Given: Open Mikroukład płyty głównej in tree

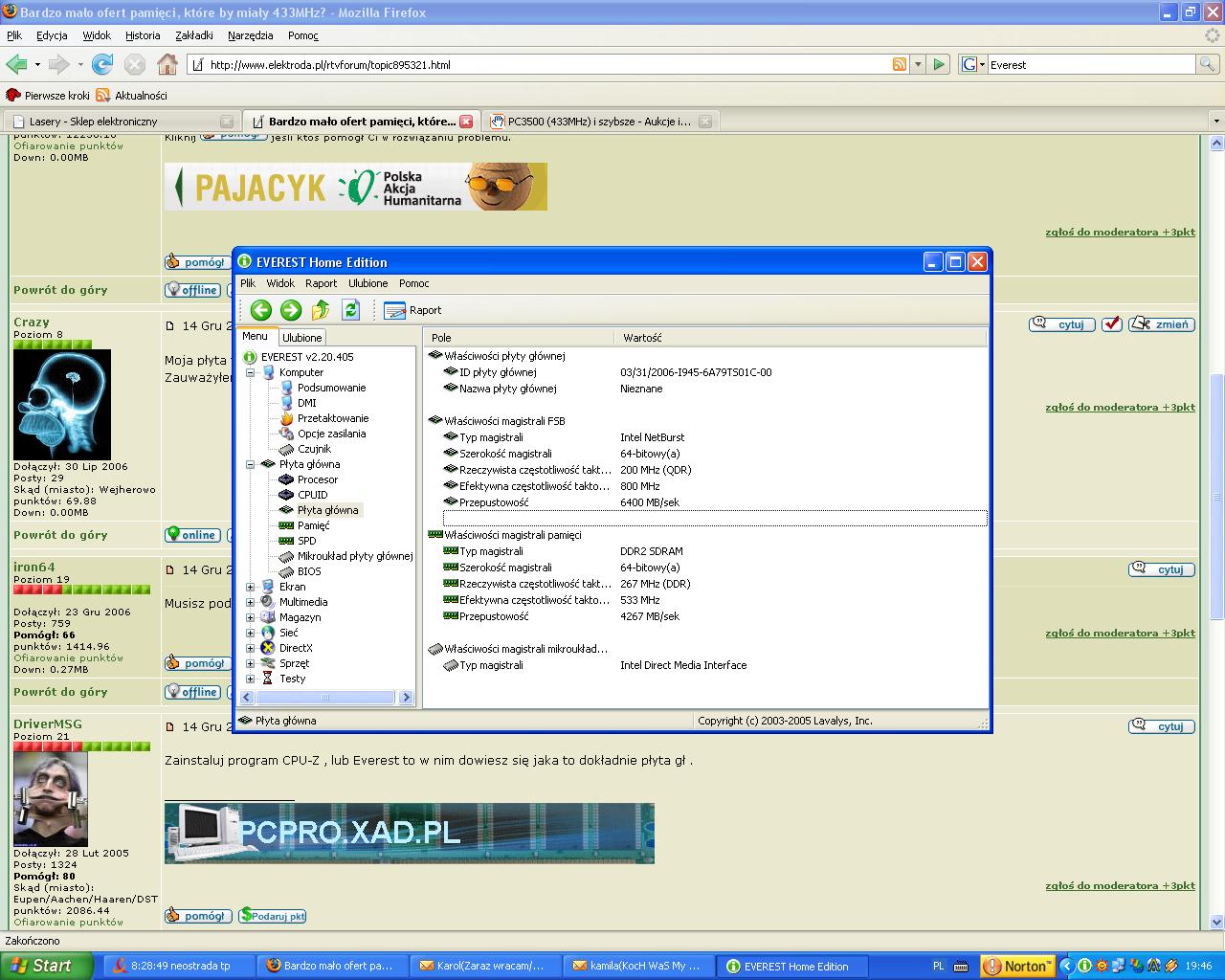Looking at the screenshot, I should [355, 556].
